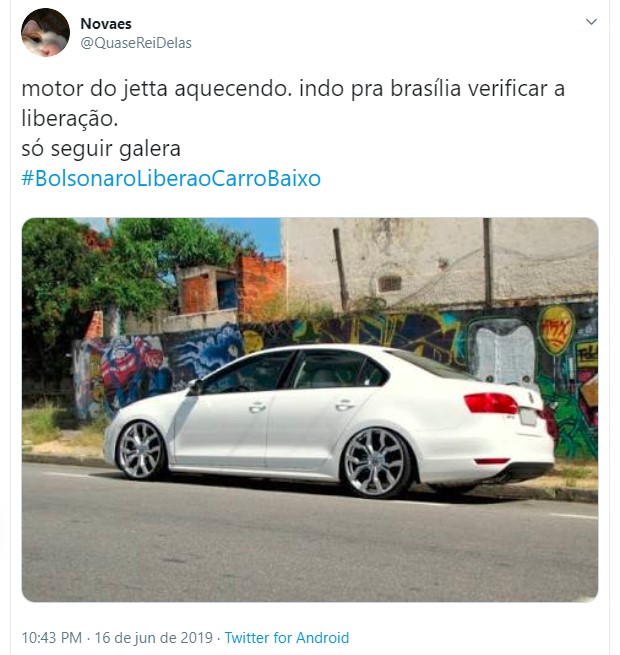
Task: Open the Twitter for Android source link
Action: (x=287, y=638)
